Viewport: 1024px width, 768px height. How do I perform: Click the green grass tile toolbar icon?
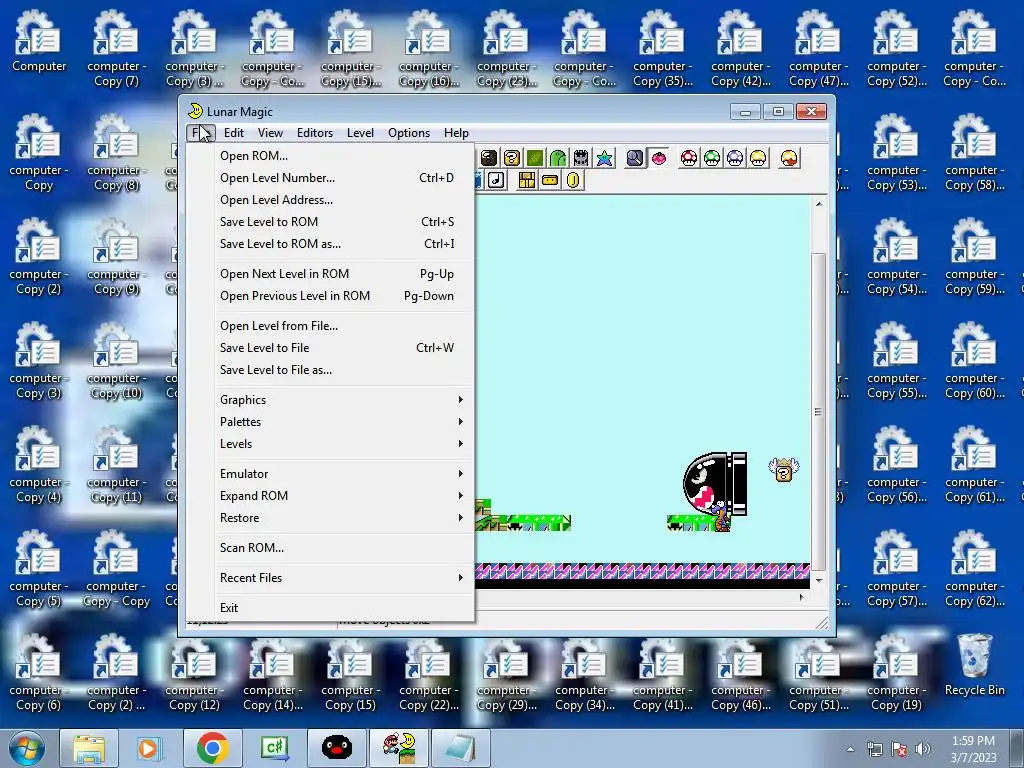pyautogui.click(x=535, y=158)
